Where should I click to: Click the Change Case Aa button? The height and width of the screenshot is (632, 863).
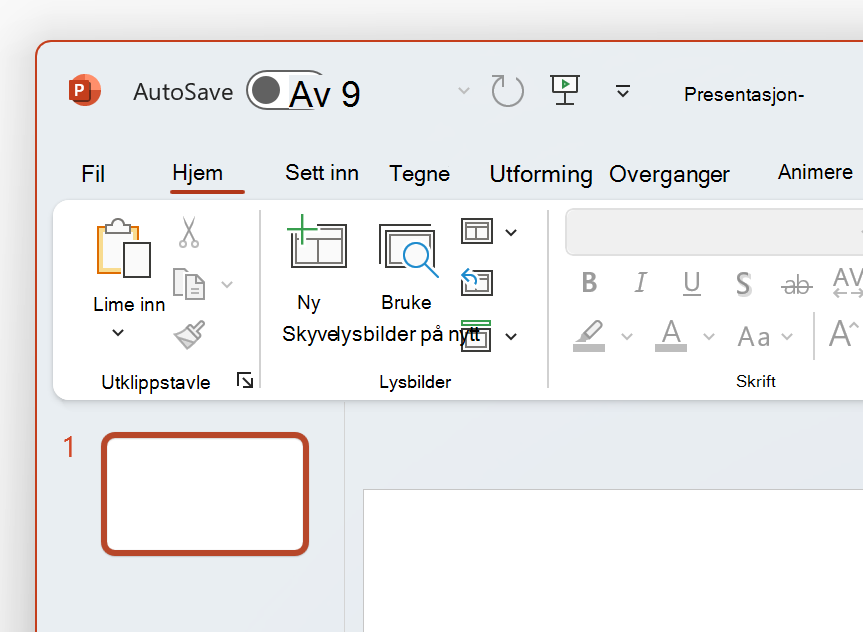tap(753, 337)
